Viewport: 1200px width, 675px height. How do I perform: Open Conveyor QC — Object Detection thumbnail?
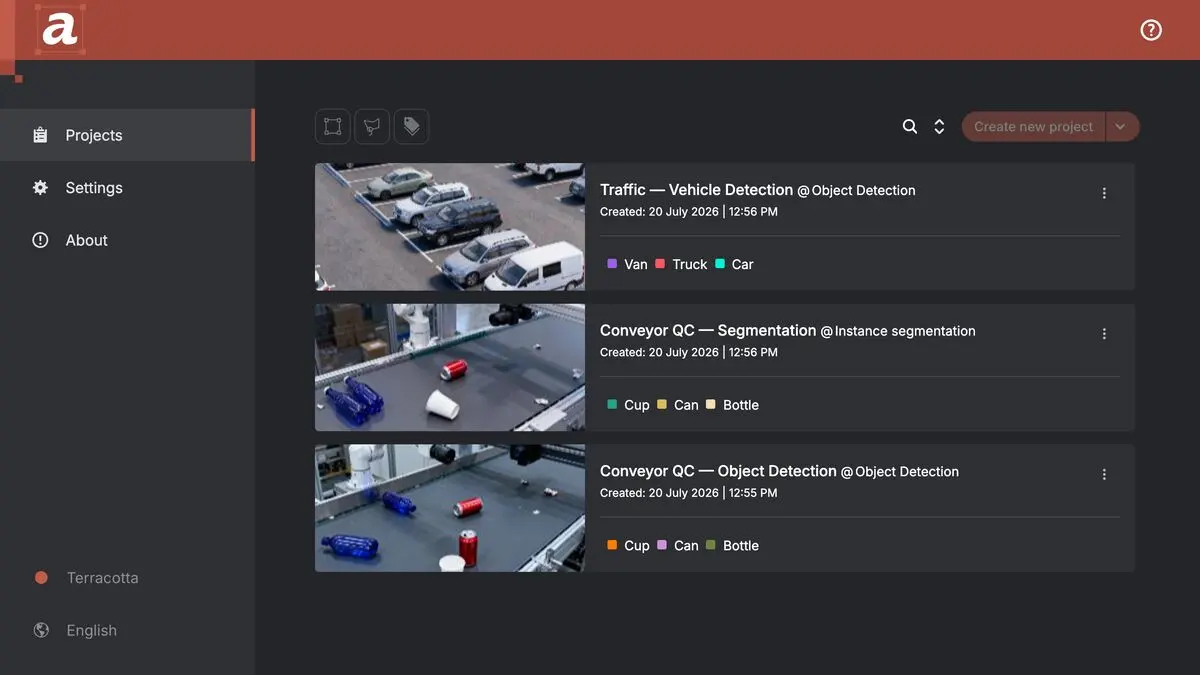coord(450,508)
